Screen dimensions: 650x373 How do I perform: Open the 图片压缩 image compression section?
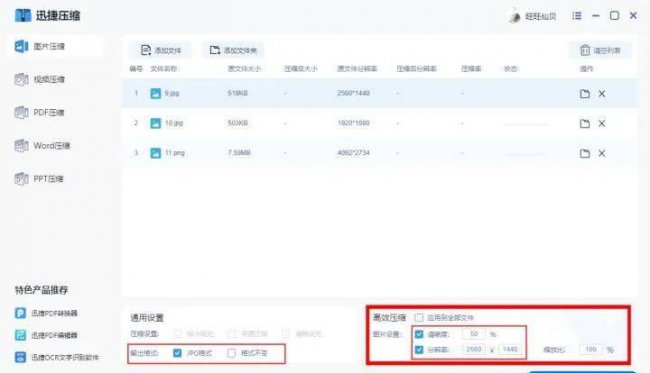[x=55, y=46]
